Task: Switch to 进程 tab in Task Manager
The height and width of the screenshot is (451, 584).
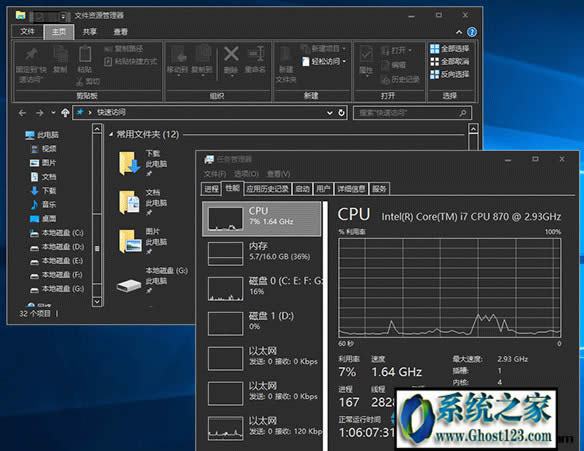Action: coord(211,189)
